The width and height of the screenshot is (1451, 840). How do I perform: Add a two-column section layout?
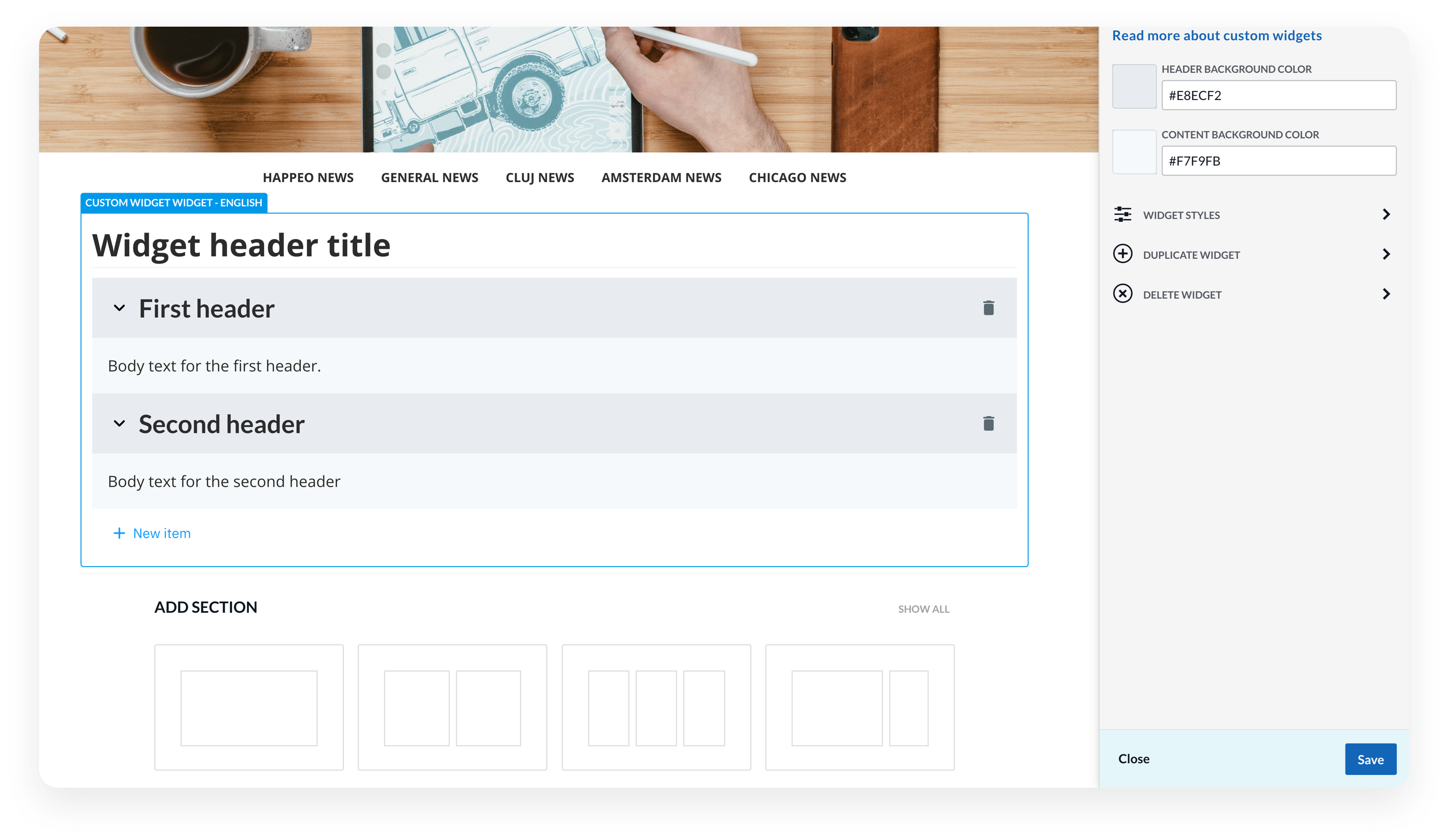pyautogui.click(x=452, y=707)
